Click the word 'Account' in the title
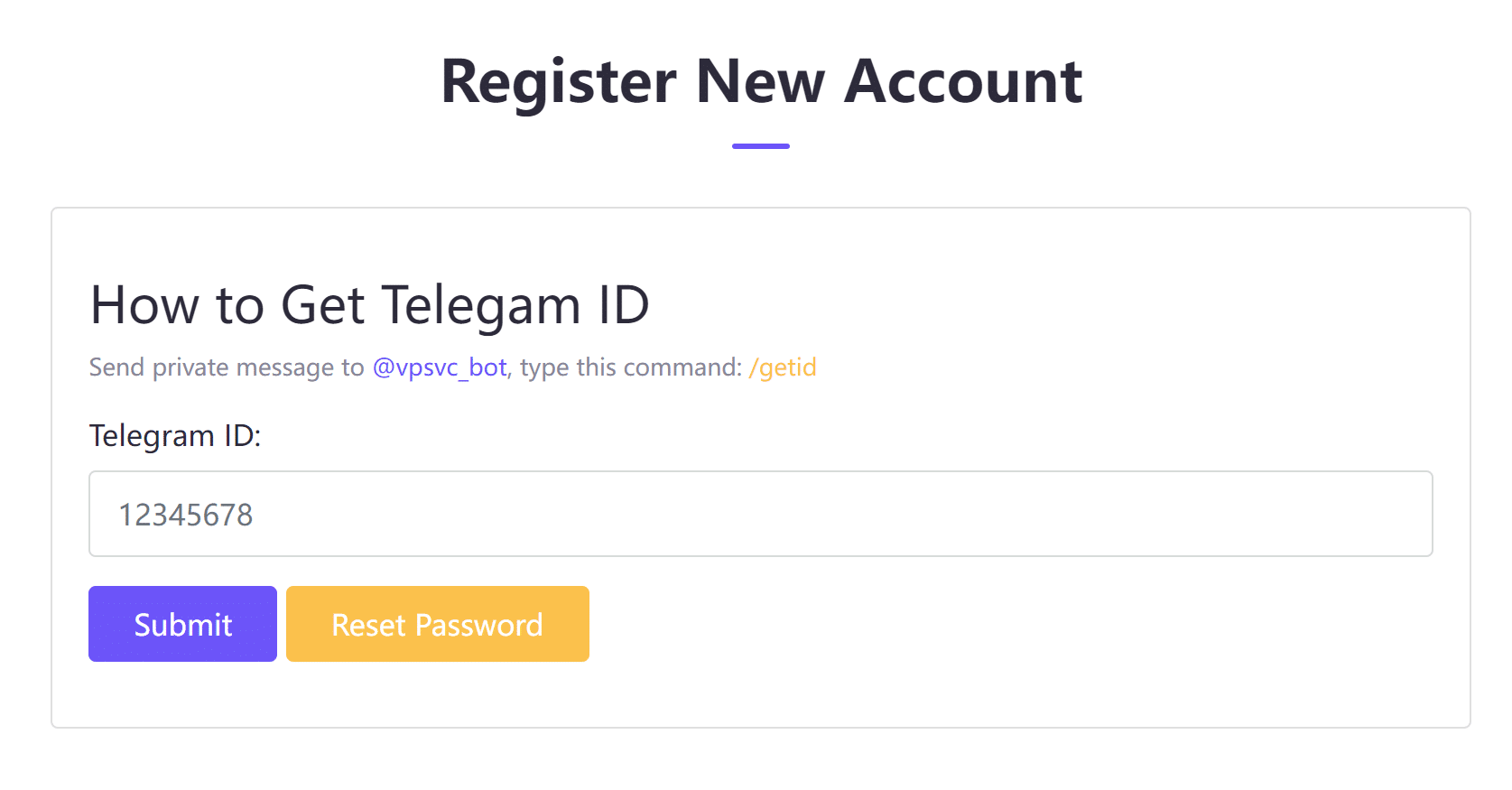 pos(963,81)
